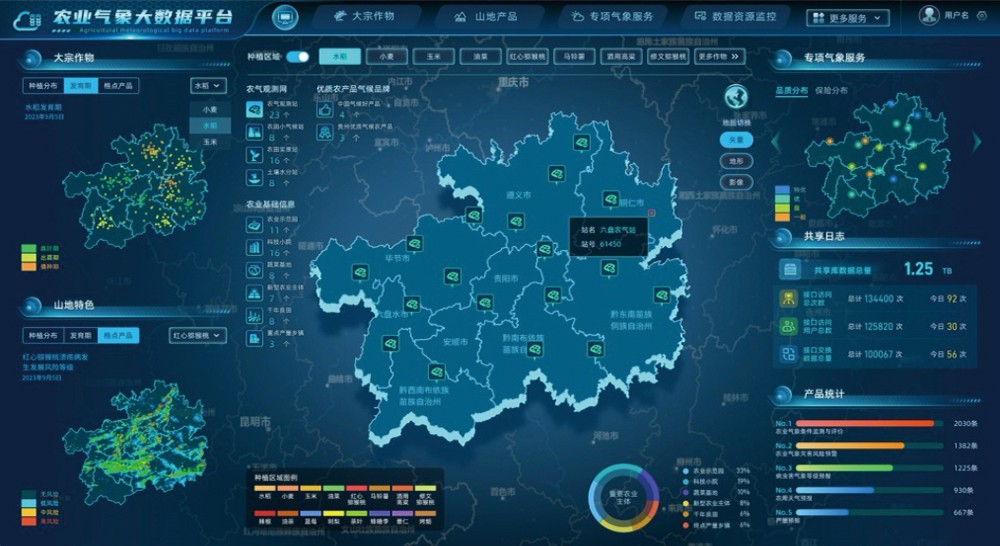
Task: Click the station marker left of 毕节市 label
Action: 360,272
